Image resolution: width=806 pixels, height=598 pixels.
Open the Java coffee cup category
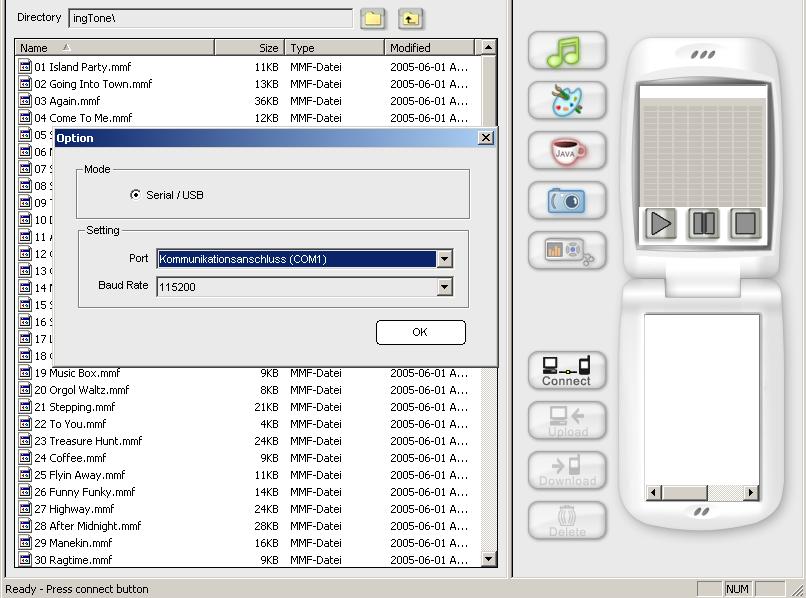[x=567, y=151]
